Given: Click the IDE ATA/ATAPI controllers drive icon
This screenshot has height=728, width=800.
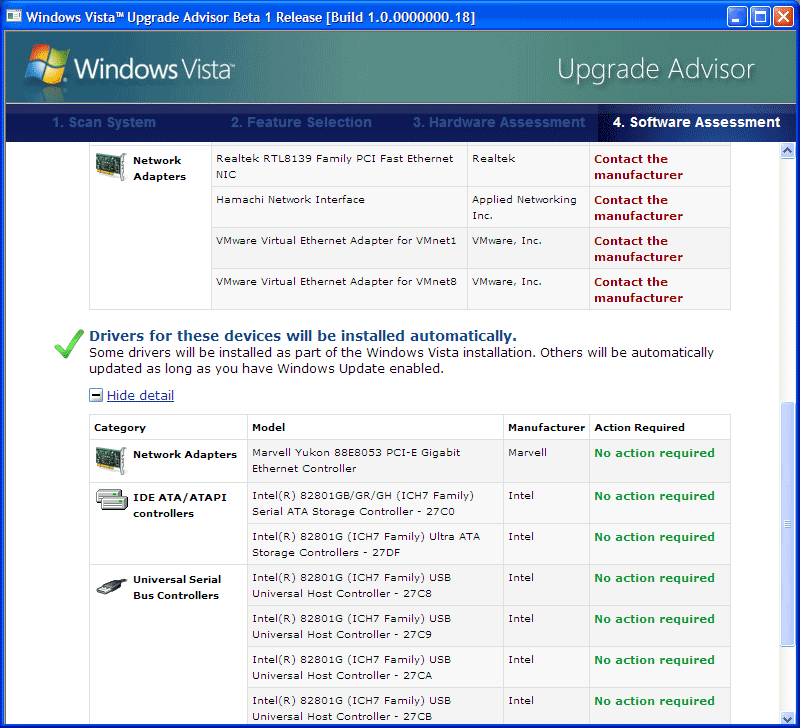Looking at the screenshot, I should (111, 499).
